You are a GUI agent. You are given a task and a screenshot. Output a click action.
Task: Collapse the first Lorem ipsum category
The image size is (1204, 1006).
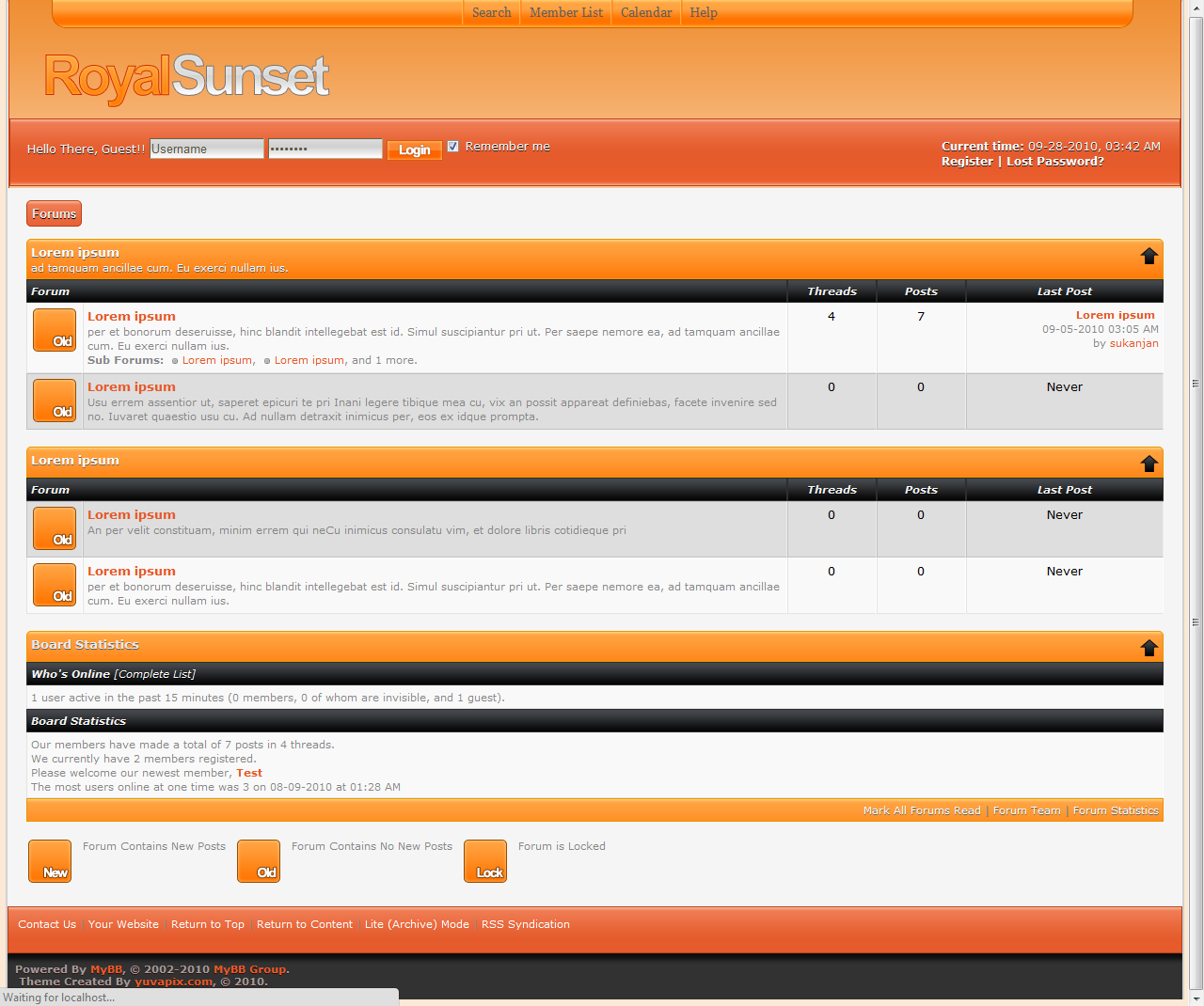(1149, 256)
